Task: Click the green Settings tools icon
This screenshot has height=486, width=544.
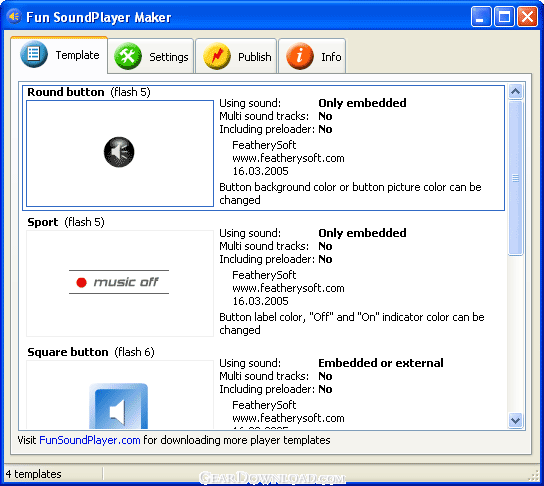Action: click(128, 56)
